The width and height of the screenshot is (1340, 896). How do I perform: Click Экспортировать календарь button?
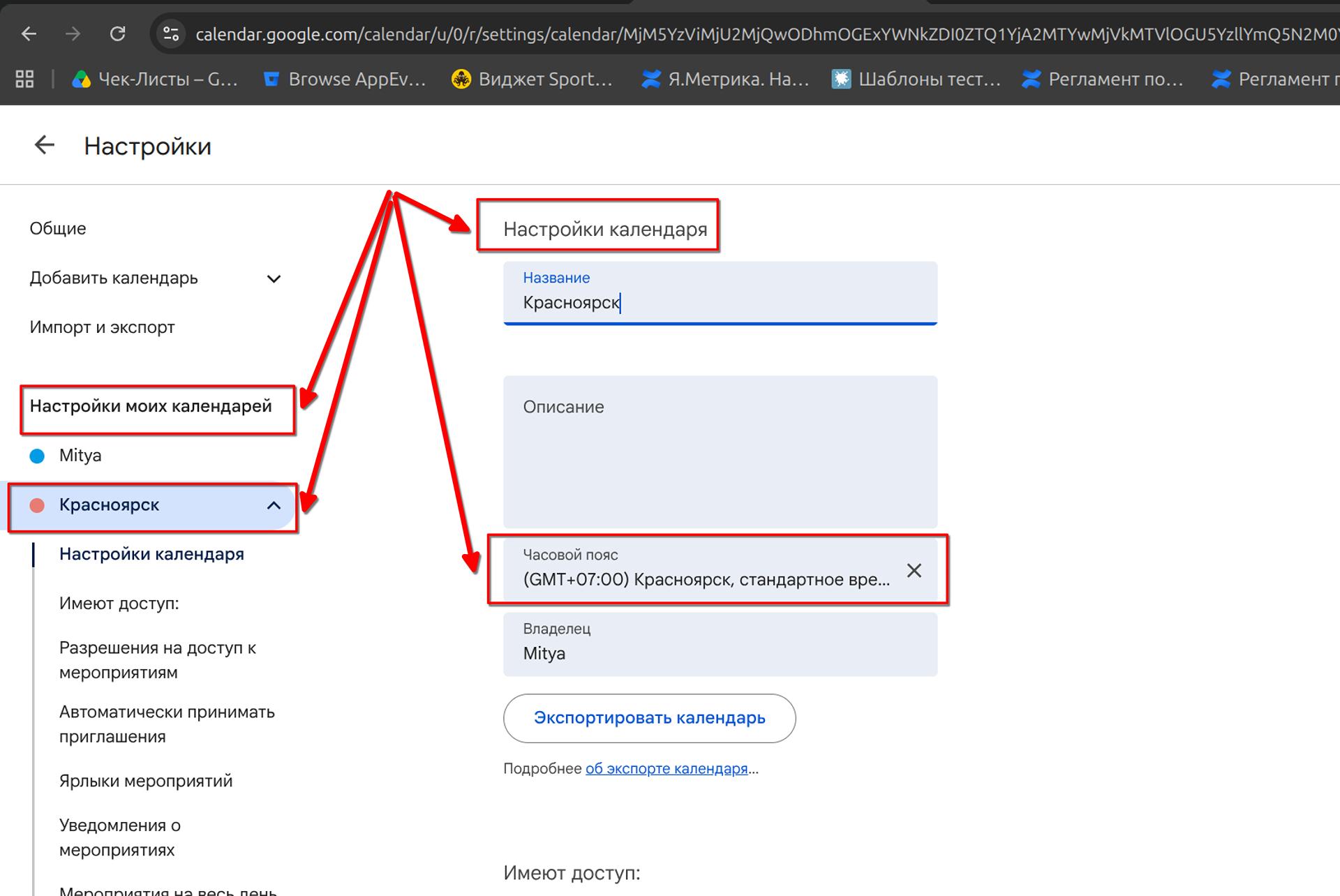(649, 718)
